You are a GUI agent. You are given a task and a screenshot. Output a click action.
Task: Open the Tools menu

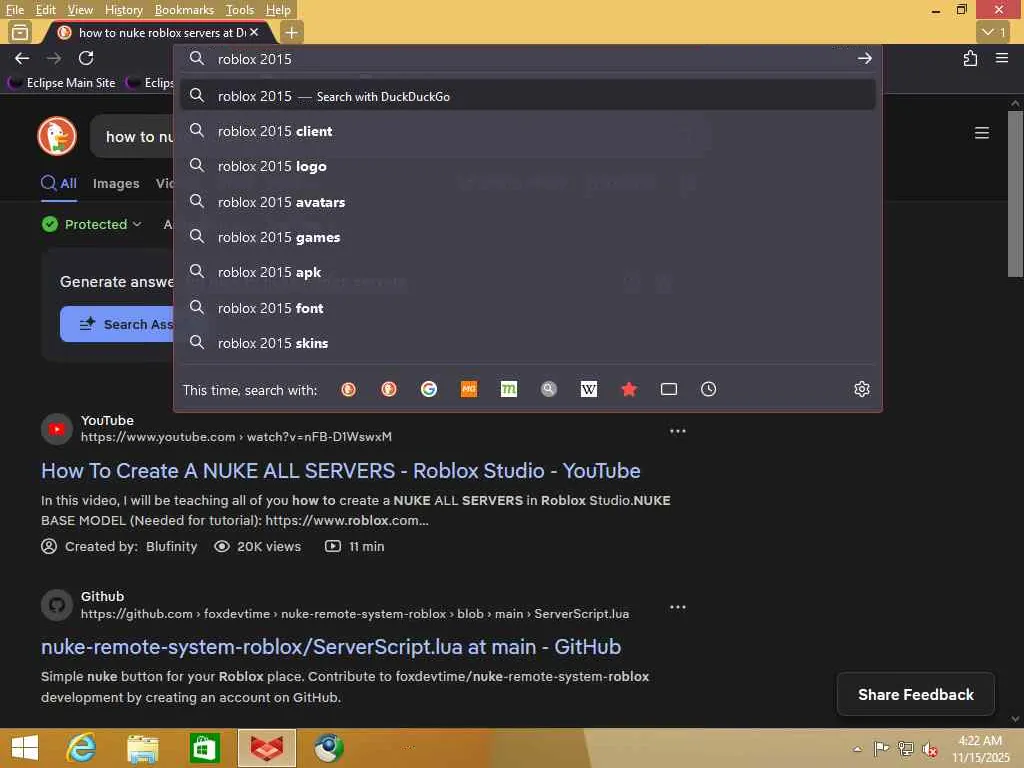240,10
